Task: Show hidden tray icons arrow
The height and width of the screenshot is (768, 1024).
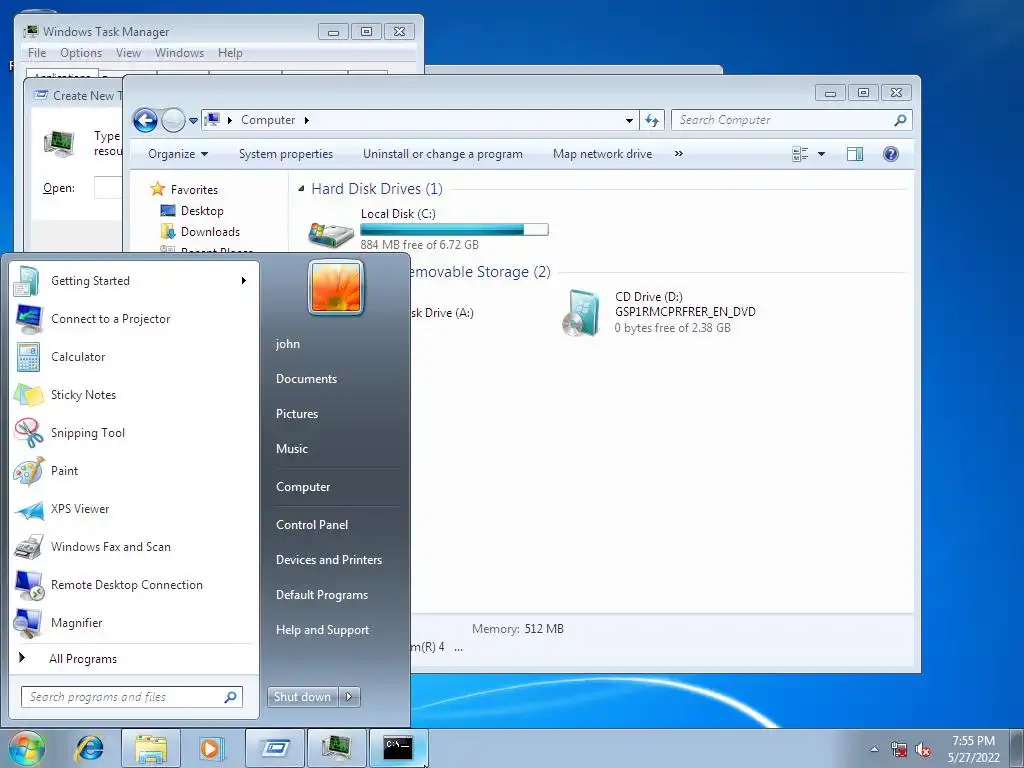Action: point(874,749)
